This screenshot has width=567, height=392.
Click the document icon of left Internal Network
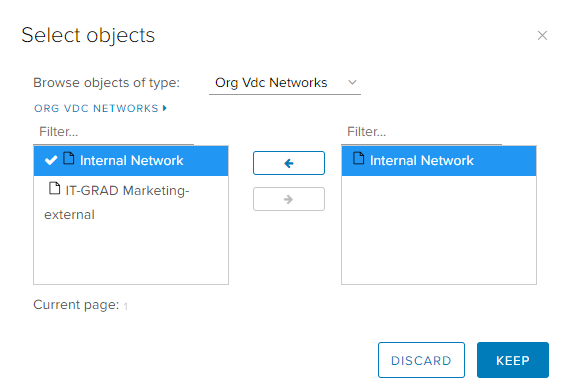[69, 158]
